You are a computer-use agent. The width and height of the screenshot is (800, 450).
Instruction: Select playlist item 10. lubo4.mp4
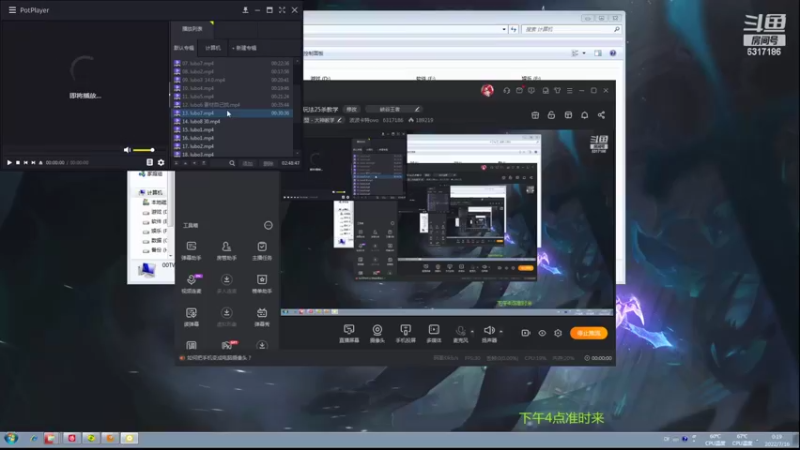[232, 88]
